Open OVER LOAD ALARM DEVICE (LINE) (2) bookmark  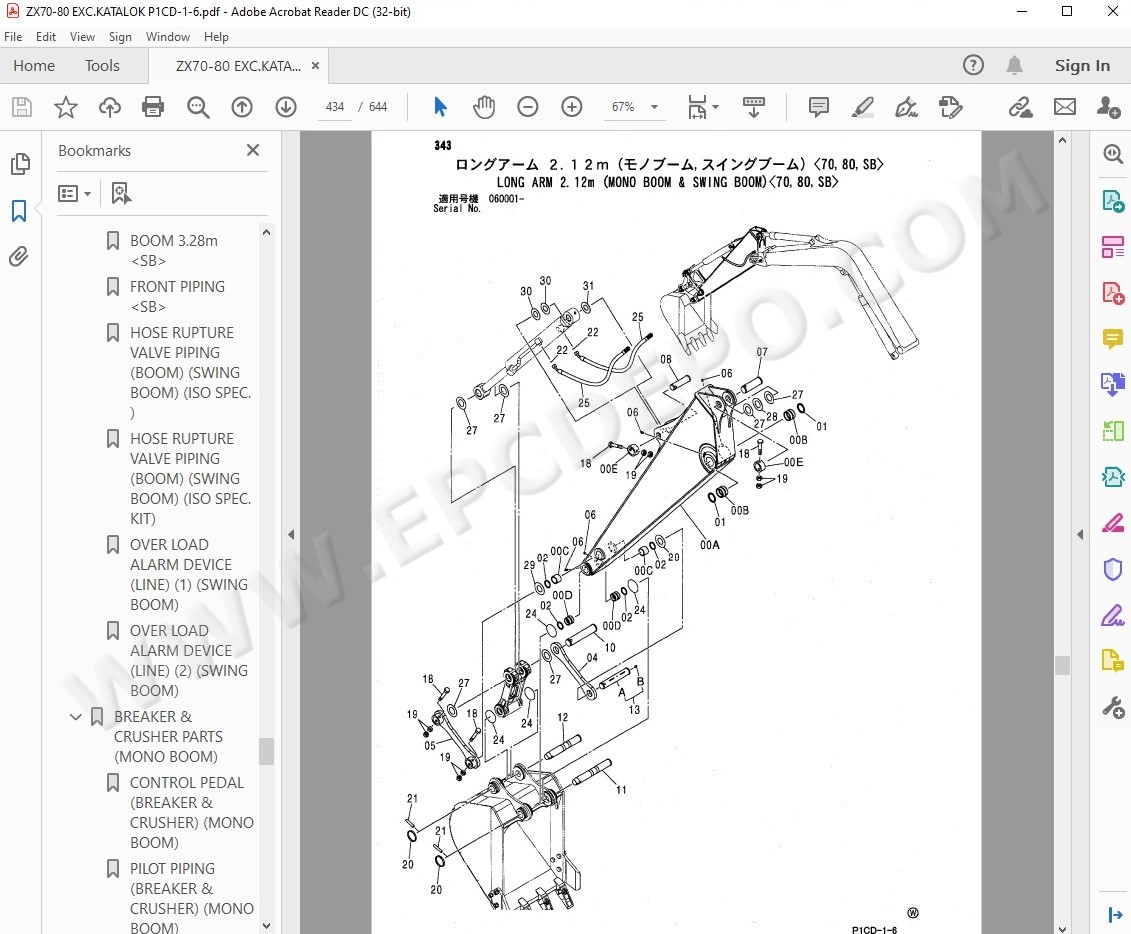(189, 660)
